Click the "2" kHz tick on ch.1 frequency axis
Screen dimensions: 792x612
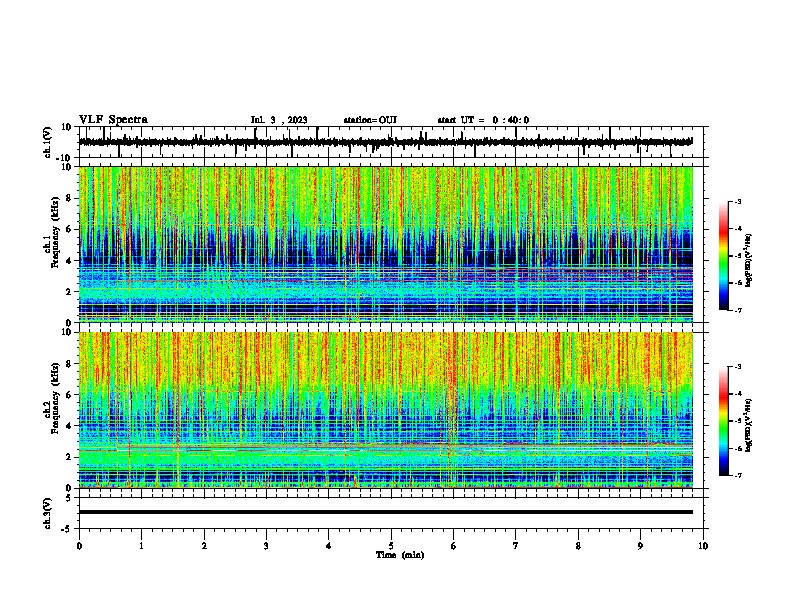(70, 292)
